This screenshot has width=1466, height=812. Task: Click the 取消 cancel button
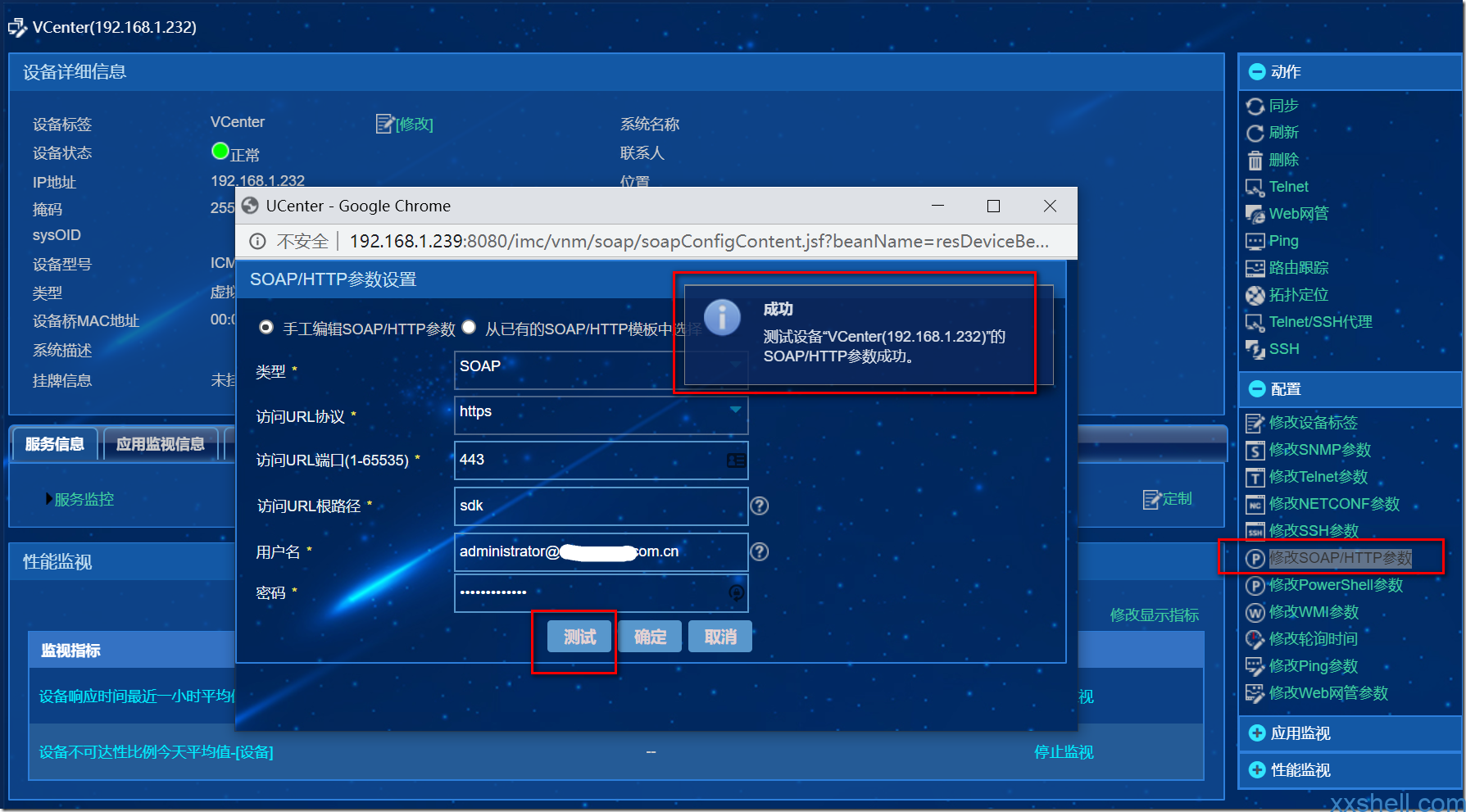point(721,637)
